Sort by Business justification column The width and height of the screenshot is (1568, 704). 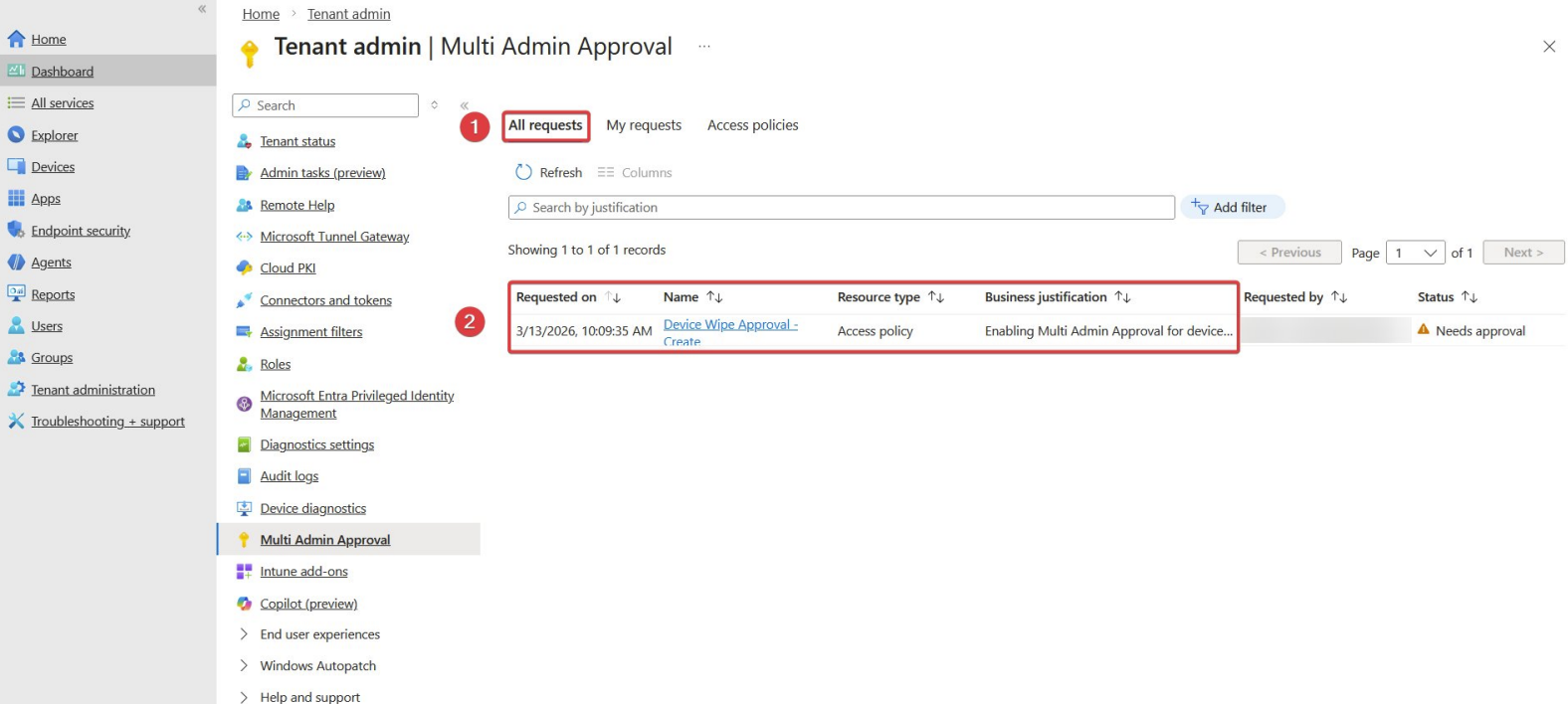click(1122, 297)
